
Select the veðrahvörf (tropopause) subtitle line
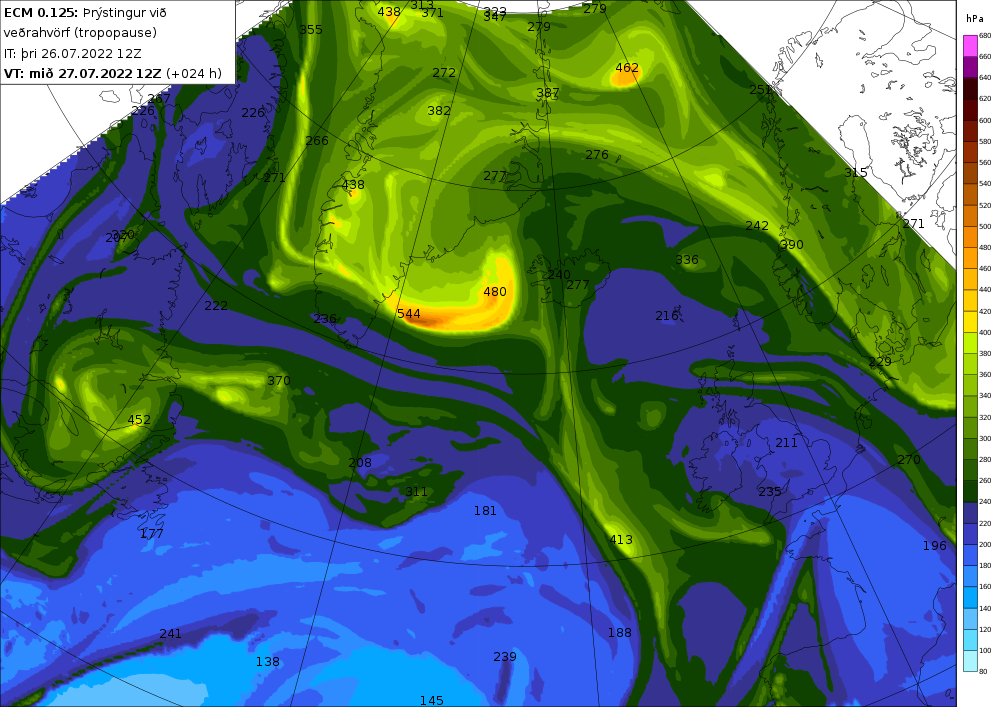[80, 33]
